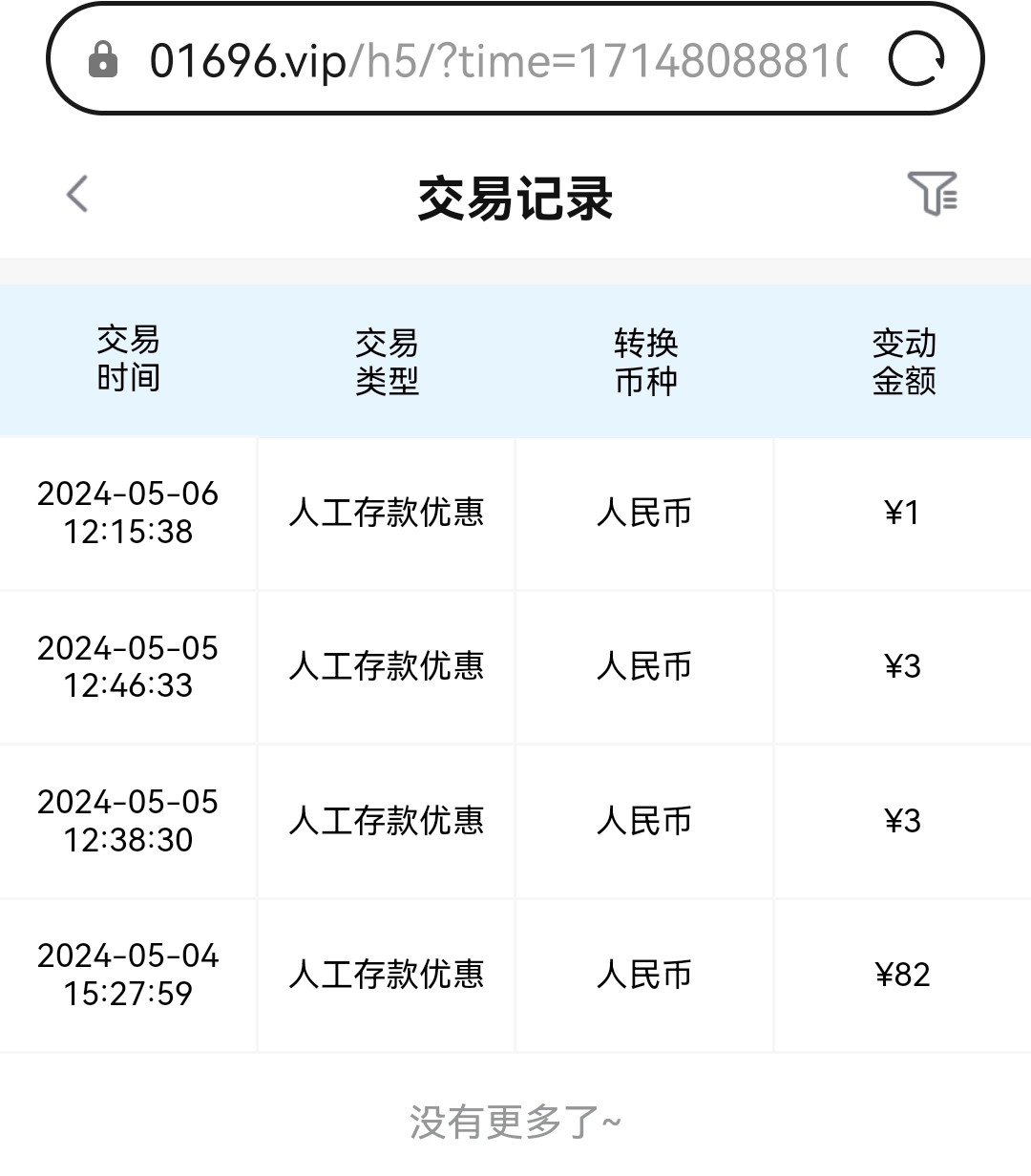Open the 2024-05-04 15:27:59 transaction entry
The height and width of the screenshot is (1176, 1031).
[x=128, y=975]
